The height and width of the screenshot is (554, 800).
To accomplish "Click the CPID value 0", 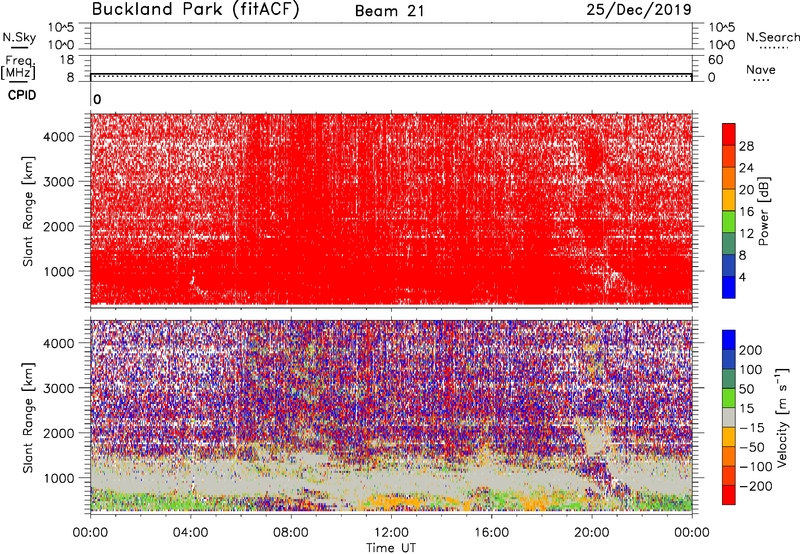I will pyautogui.click(x=97, y=99).
